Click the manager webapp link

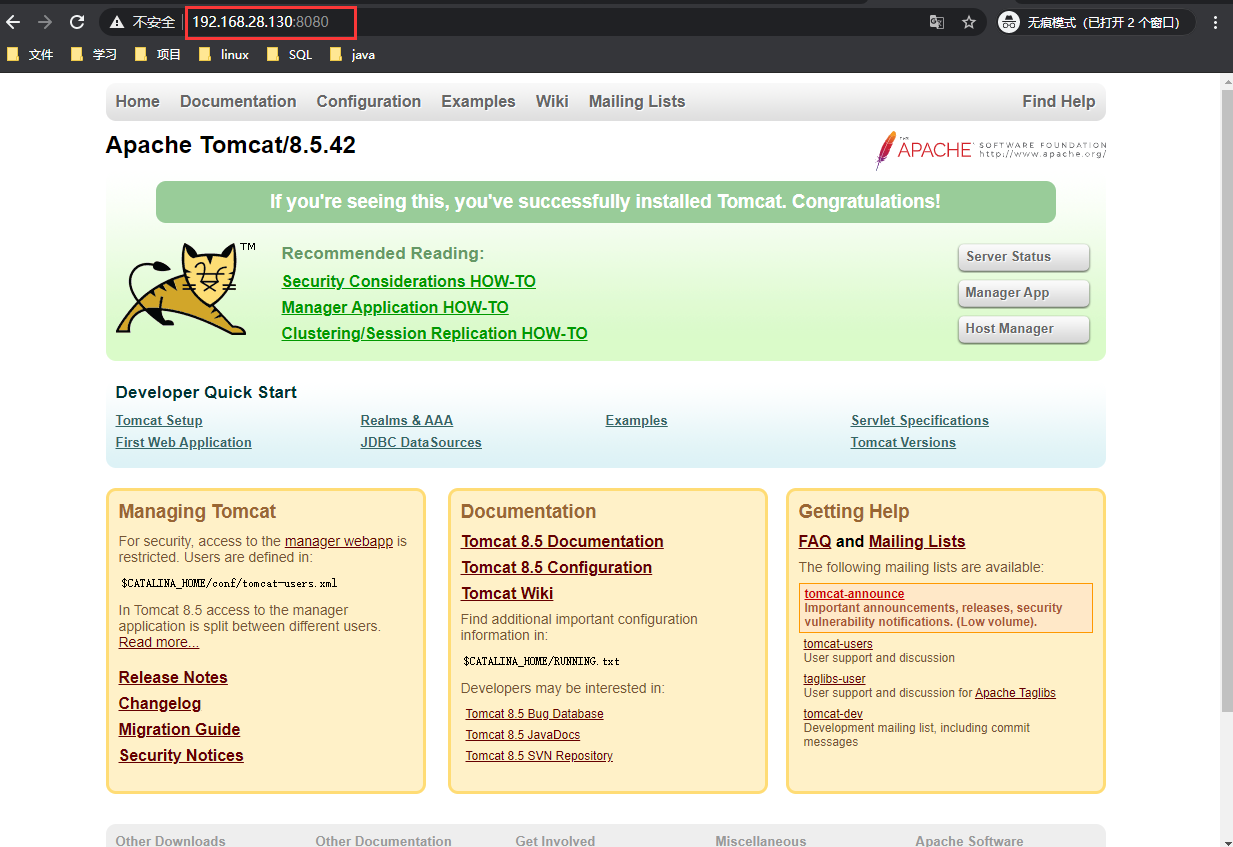tap(339, 541)
